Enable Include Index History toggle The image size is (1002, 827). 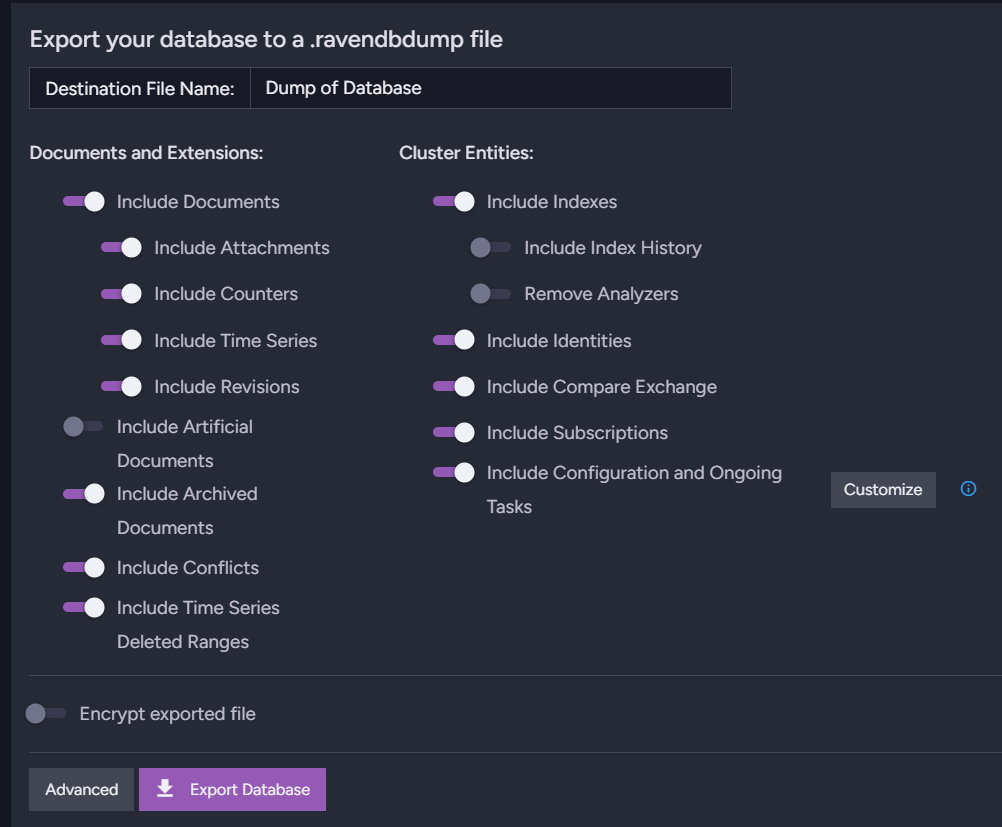point(491,247)
